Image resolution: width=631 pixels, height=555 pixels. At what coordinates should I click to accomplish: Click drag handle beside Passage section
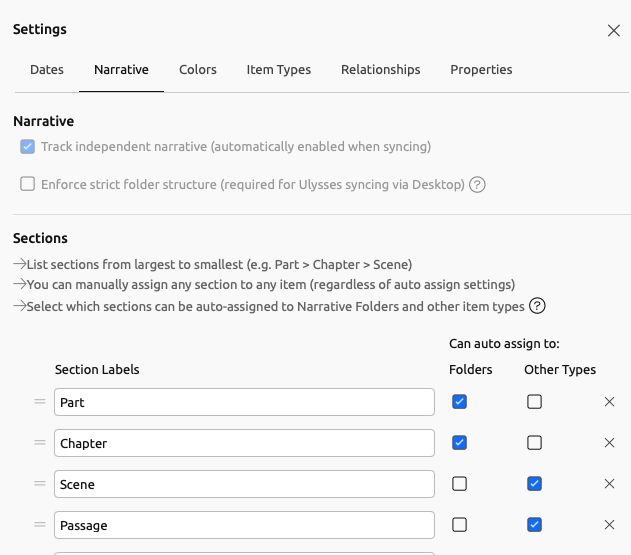(40, 525)
